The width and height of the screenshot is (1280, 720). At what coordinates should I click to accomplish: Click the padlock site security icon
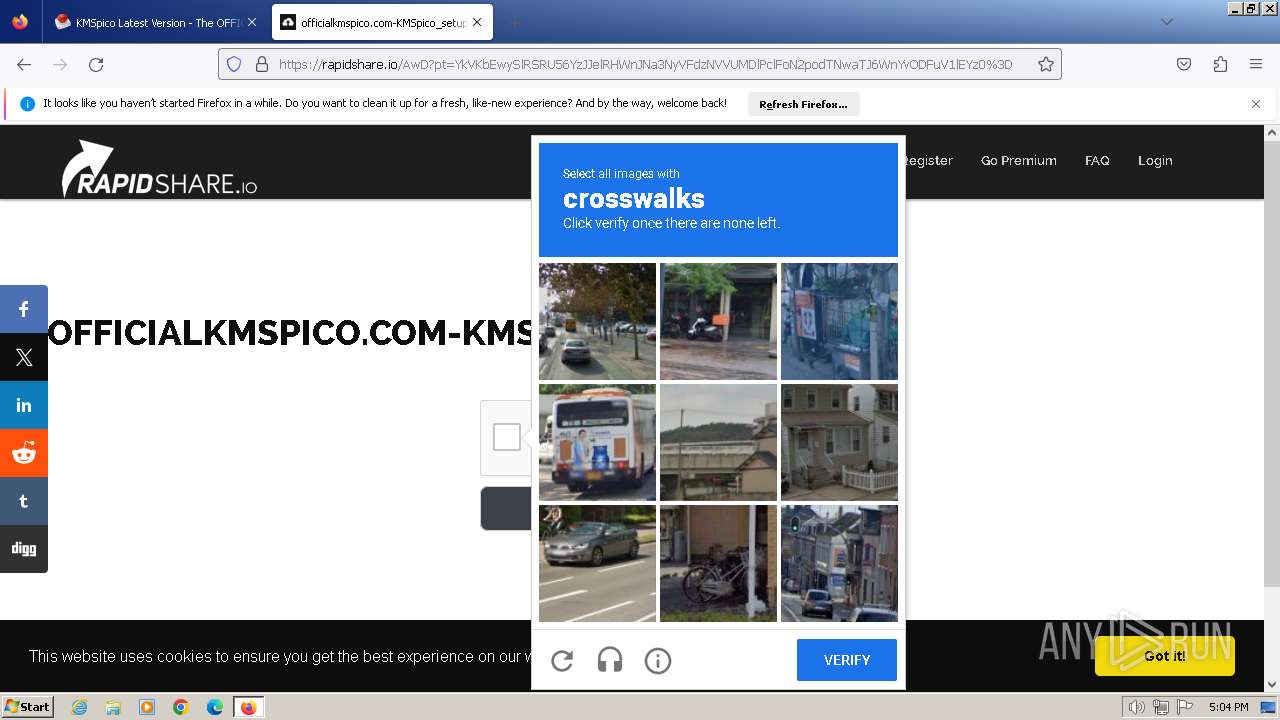point(262,64)
